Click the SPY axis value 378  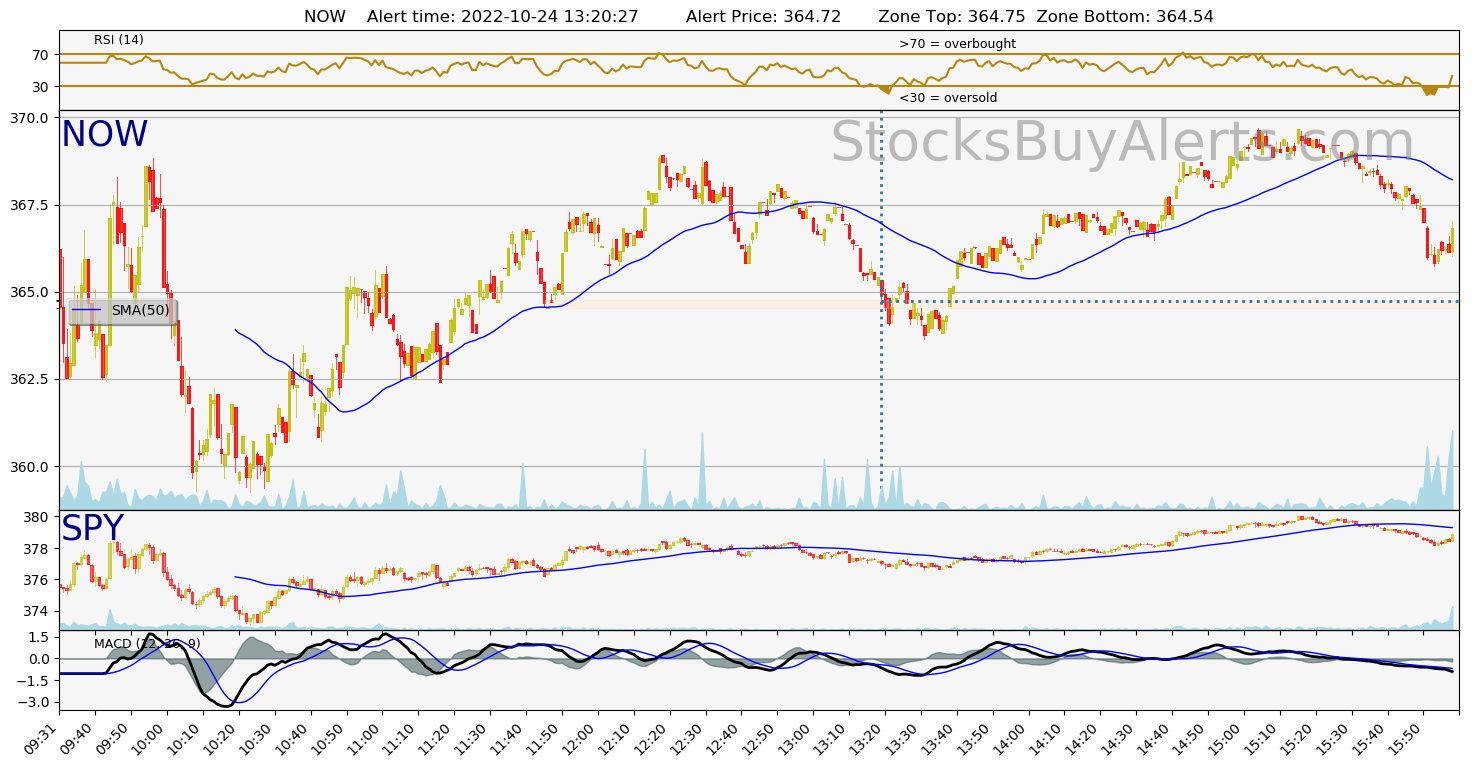(x=37, y=549)
